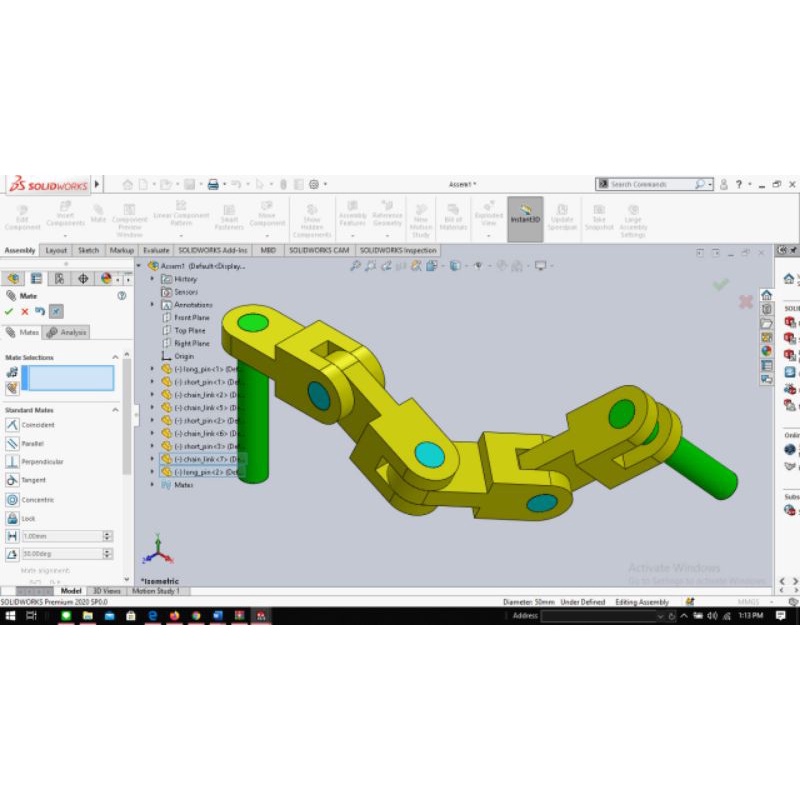The height and width of the screenshot is (800, 800).
Task: Click Zoom to Fit in the view toolbar
Action: click(356, 265)
